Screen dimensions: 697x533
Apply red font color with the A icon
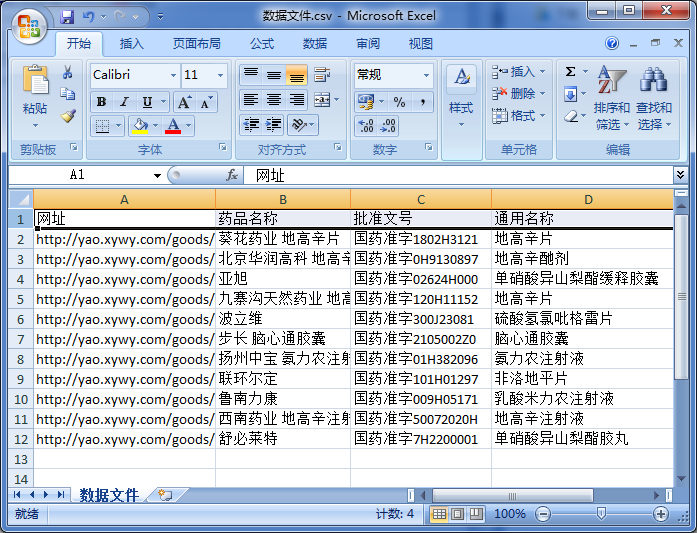click(x=173, y=126)
